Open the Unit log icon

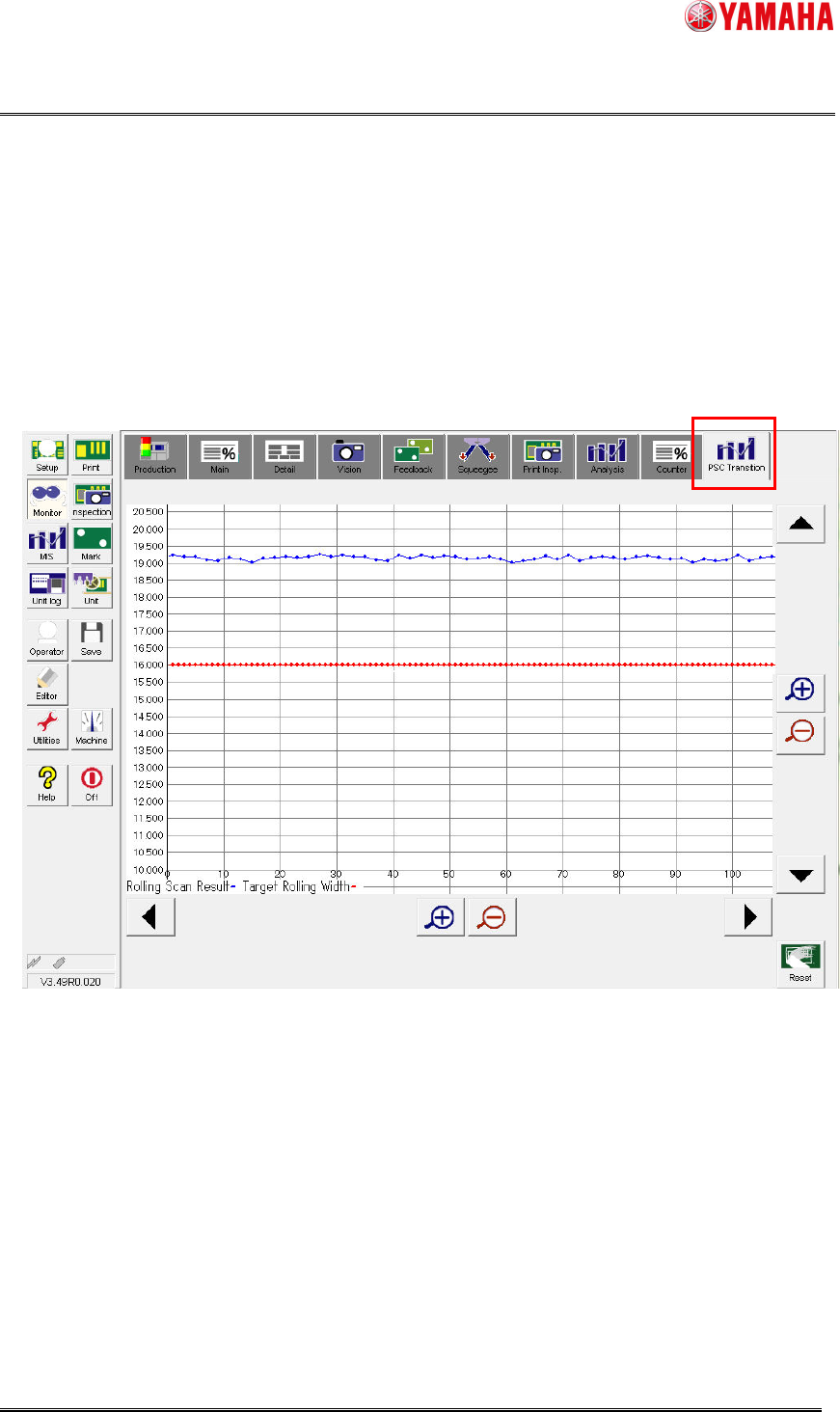47,587
